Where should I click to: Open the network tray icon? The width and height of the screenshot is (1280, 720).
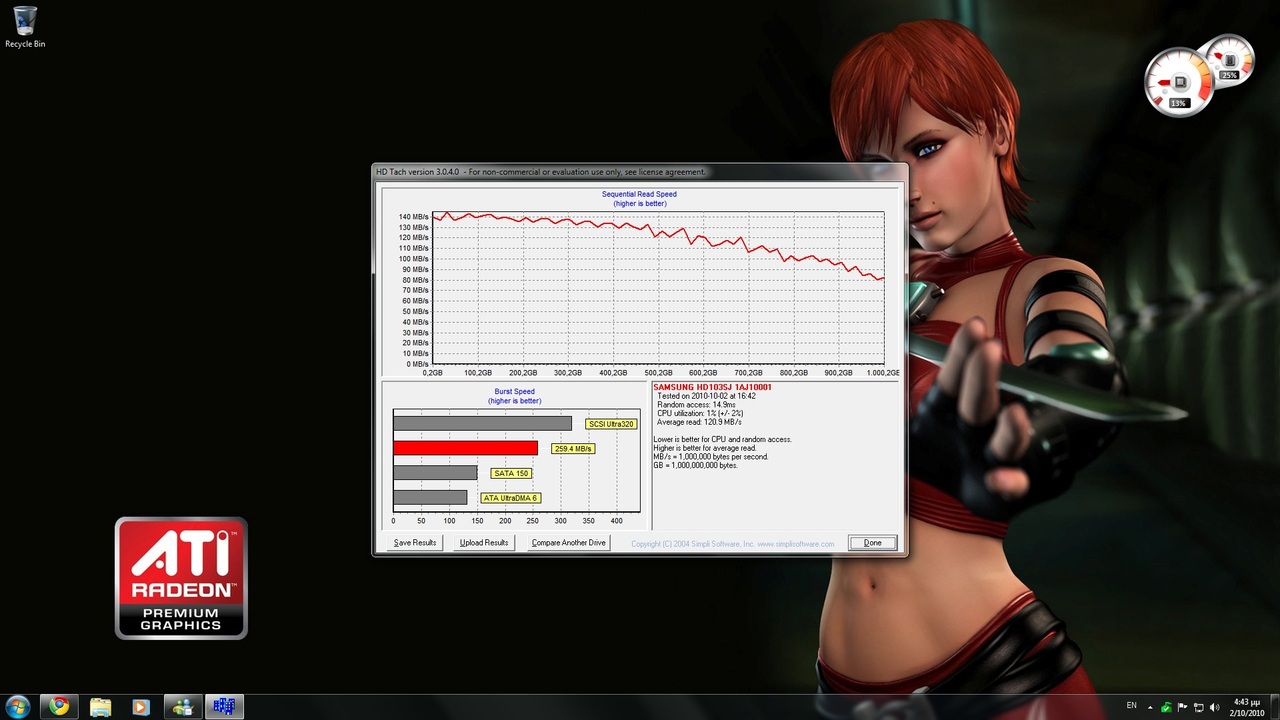coord(1198,707)
